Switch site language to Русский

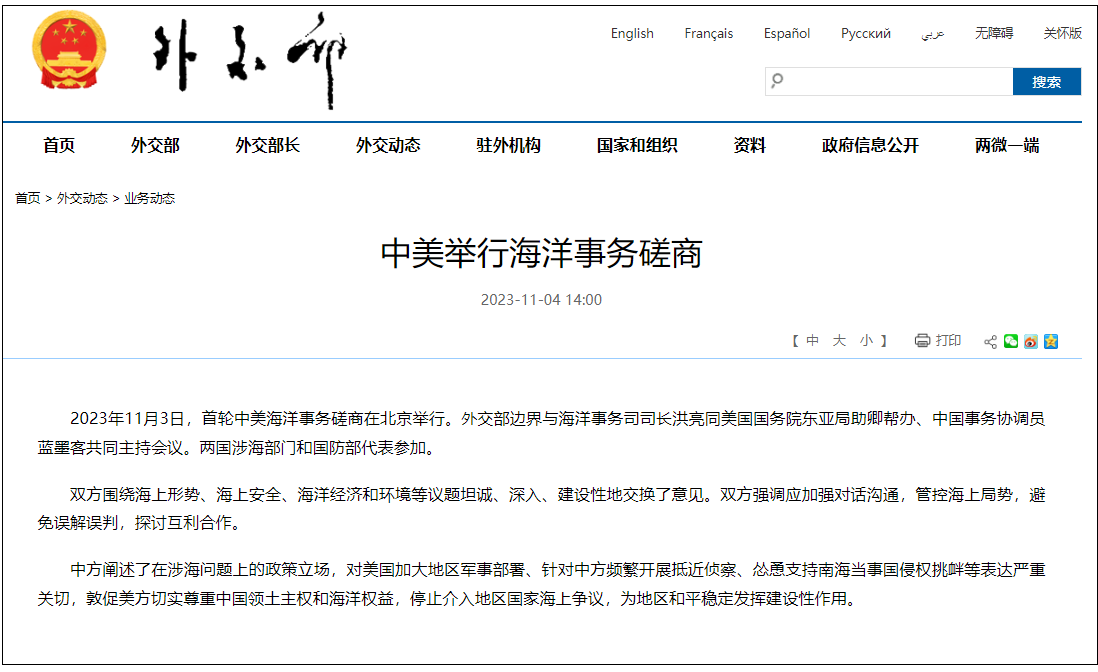pyautogui.click(x=865, y=33)
